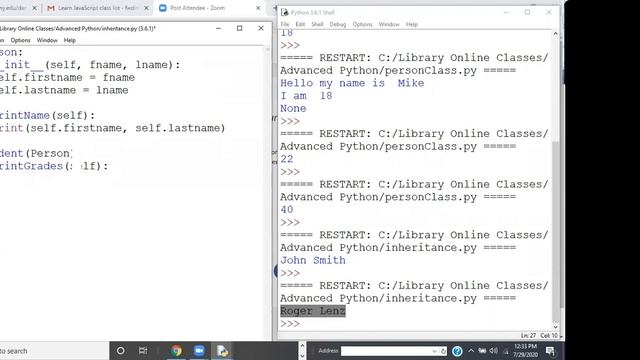Click the Python IDLE taskbar icon

222,351
